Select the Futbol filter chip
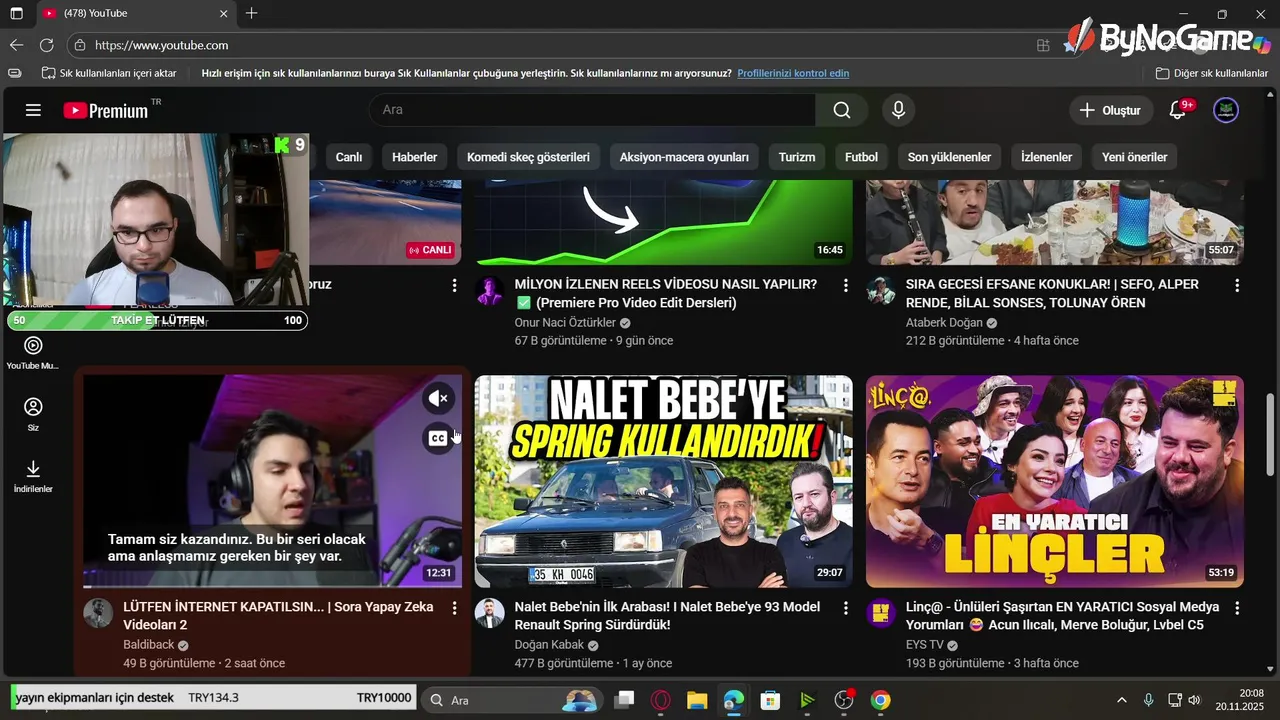The height and width of the screenshot is (720, 1280). tap(861, 157)
